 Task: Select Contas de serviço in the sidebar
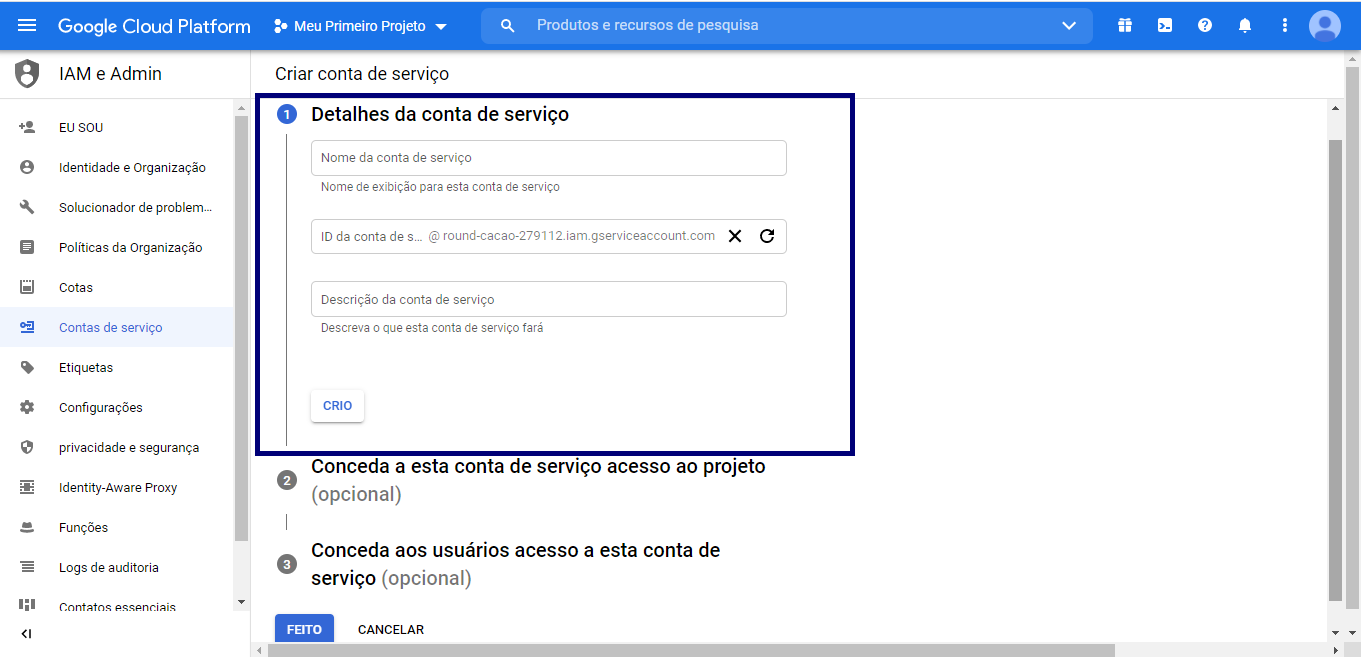click(117, 328)
